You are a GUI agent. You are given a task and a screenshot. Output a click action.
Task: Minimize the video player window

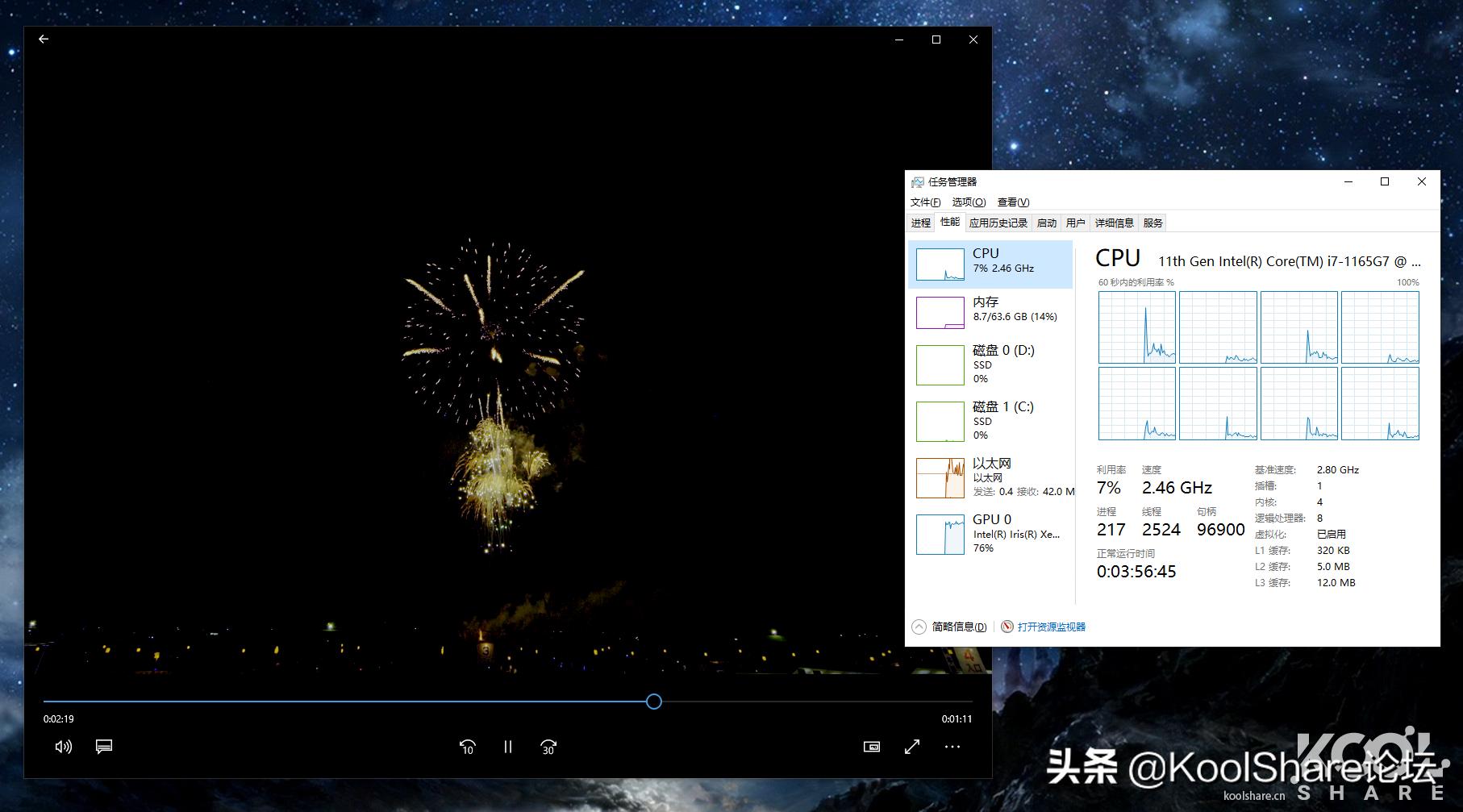pyautogui.click(x=899, y=40)
